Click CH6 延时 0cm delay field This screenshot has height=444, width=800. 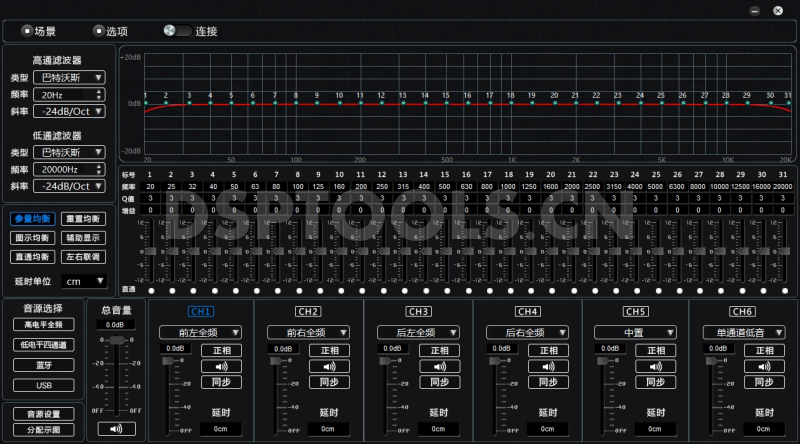coord(763,429)
